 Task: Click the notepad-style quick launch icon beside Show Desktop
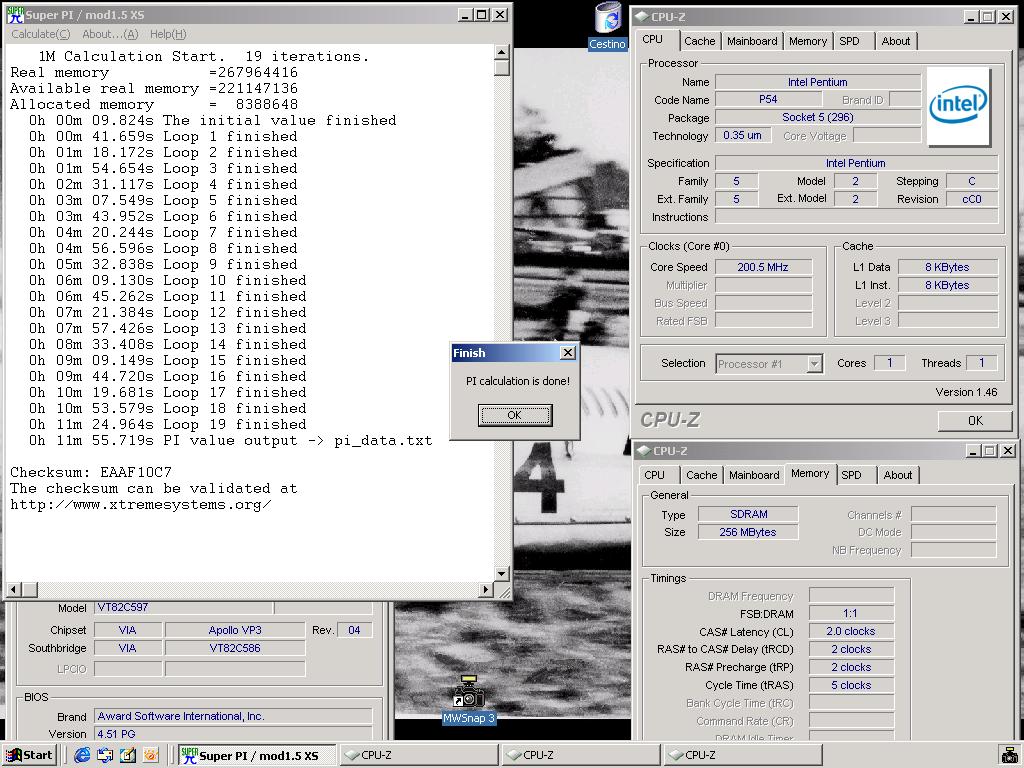point(128,755)
